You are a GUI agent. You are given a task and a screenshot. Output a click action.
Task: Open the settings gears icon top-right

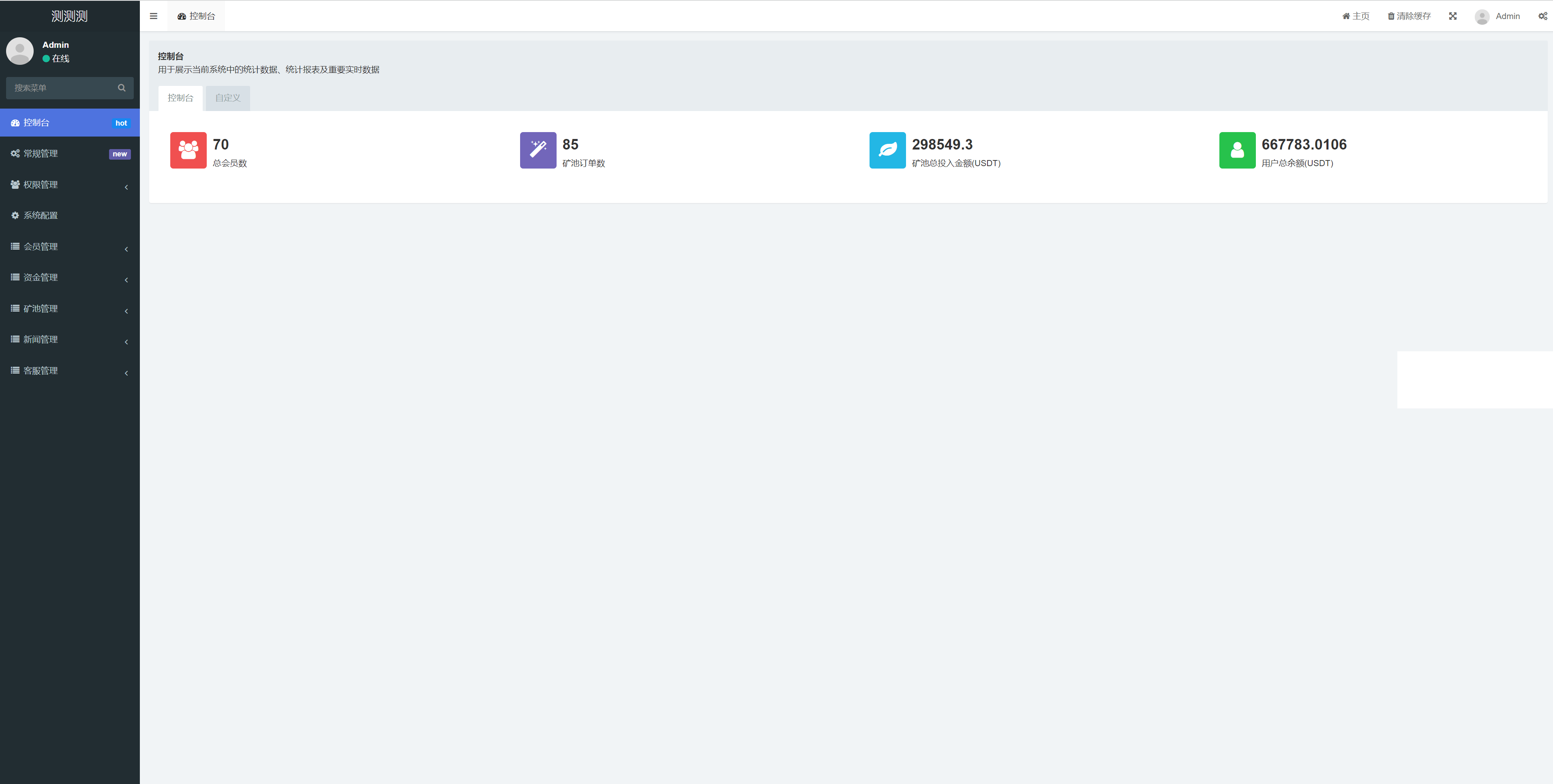point(1542,16)
